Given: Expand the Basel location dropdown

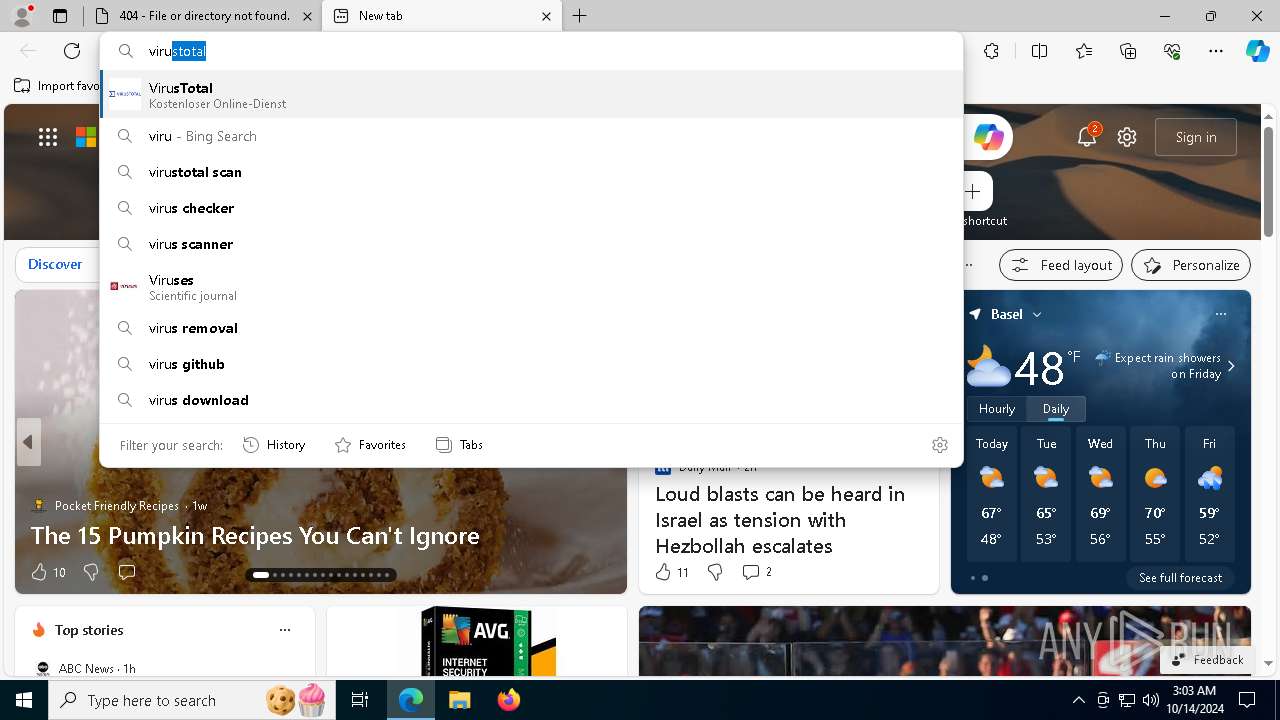Looking at the screenshot, I should click(1037, 314).
